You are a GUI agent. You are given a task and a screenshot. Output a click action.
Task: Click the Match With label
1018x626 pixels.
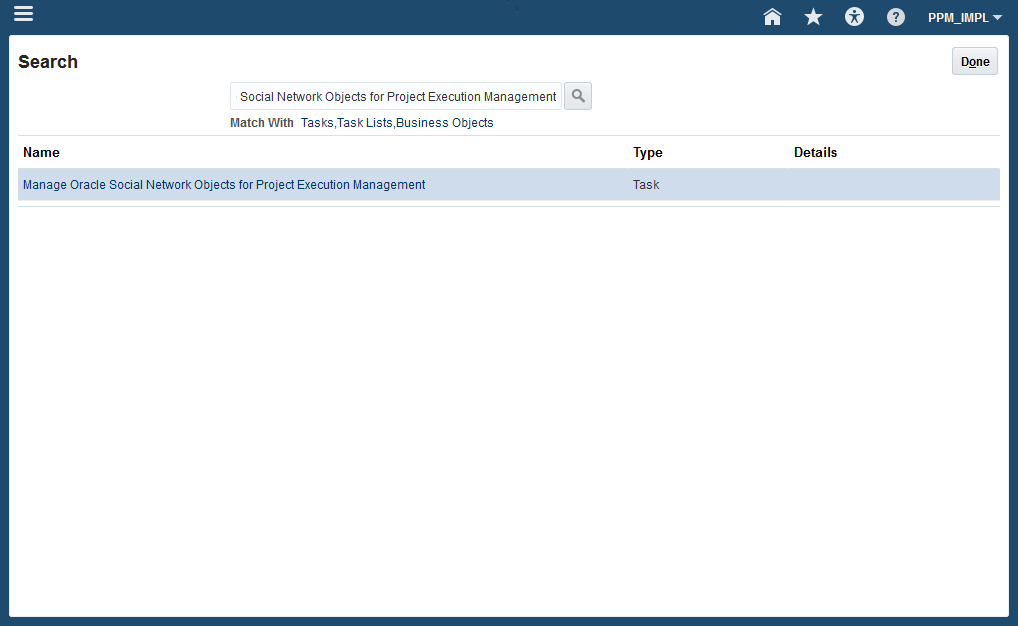[262, 123]
